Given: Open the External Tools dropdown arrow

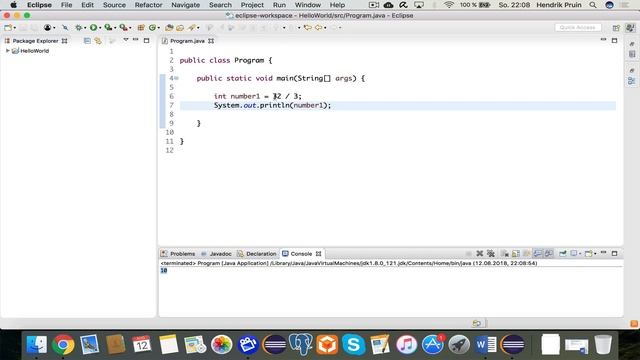Looking at the screenshot, I should tap(130, 28).
